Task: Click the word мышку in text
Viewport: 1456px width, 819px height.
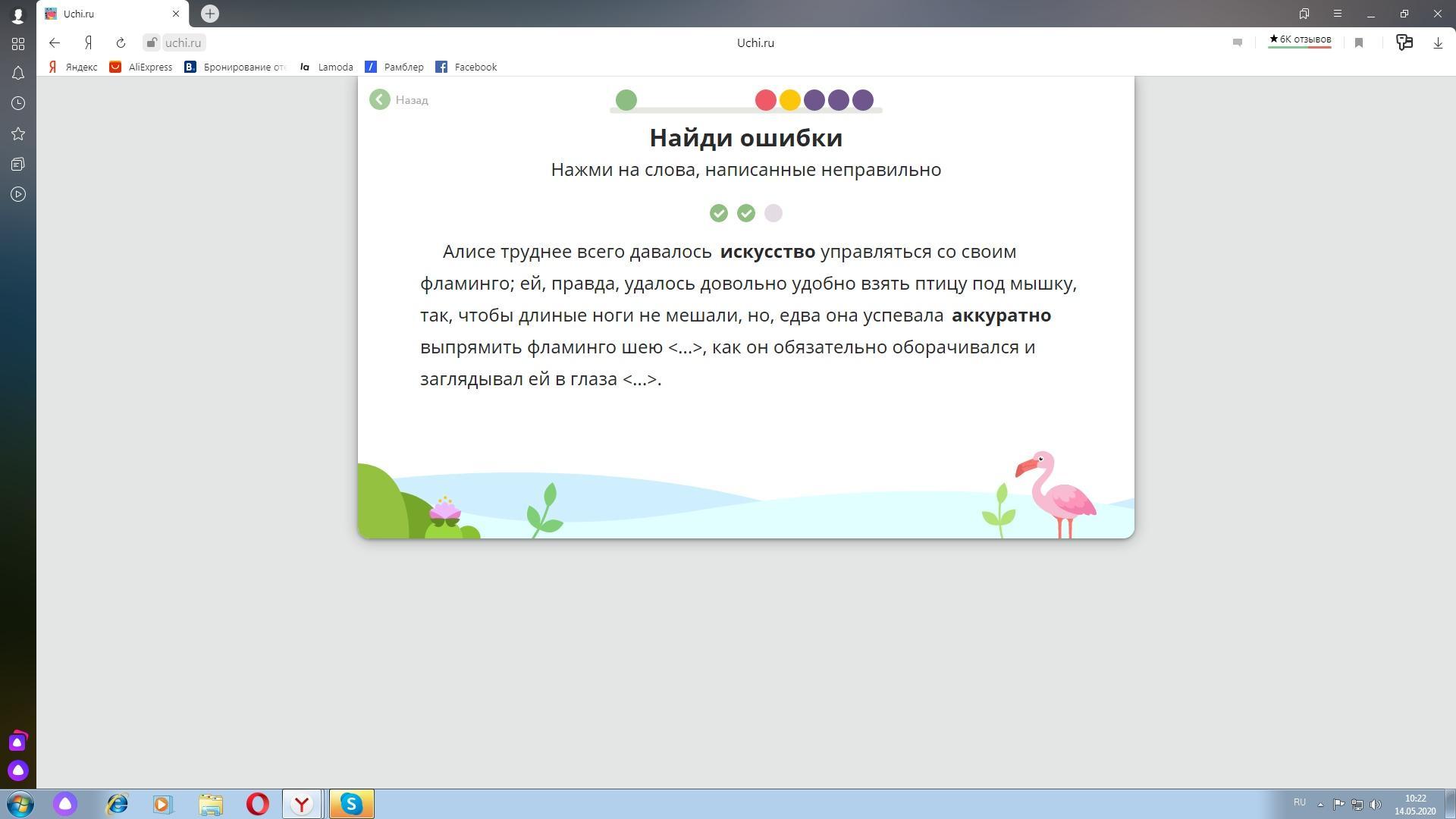Action: tap(1041, 284)
